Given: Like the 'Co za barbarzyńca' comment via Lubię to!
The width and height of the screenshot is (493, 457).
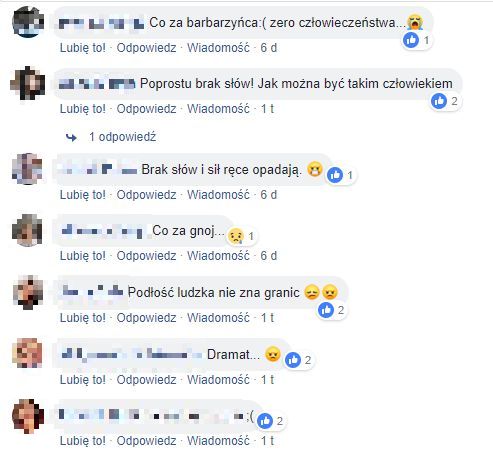Looking at the screenshot, I should pyautogui.click(x=83, y=48).
